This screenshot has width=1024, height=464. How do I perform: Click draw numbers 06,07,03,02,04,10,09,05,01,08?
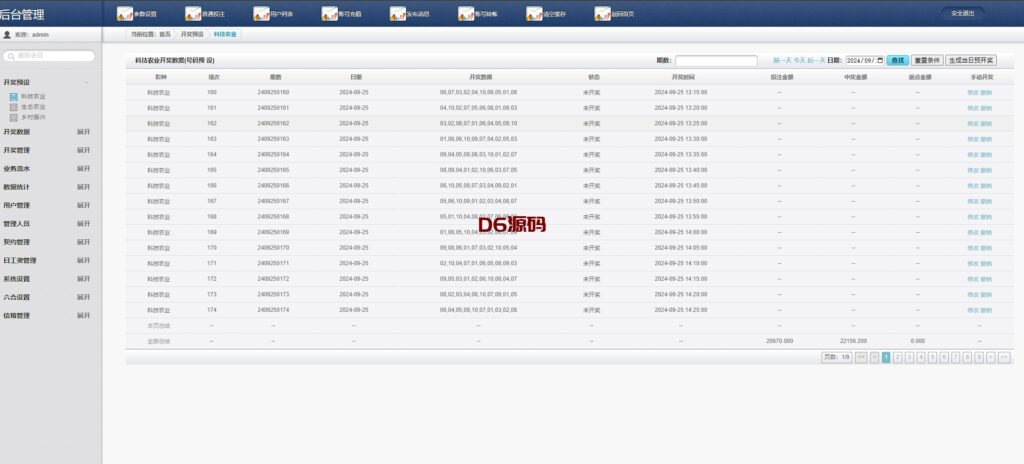coord(478,92)
